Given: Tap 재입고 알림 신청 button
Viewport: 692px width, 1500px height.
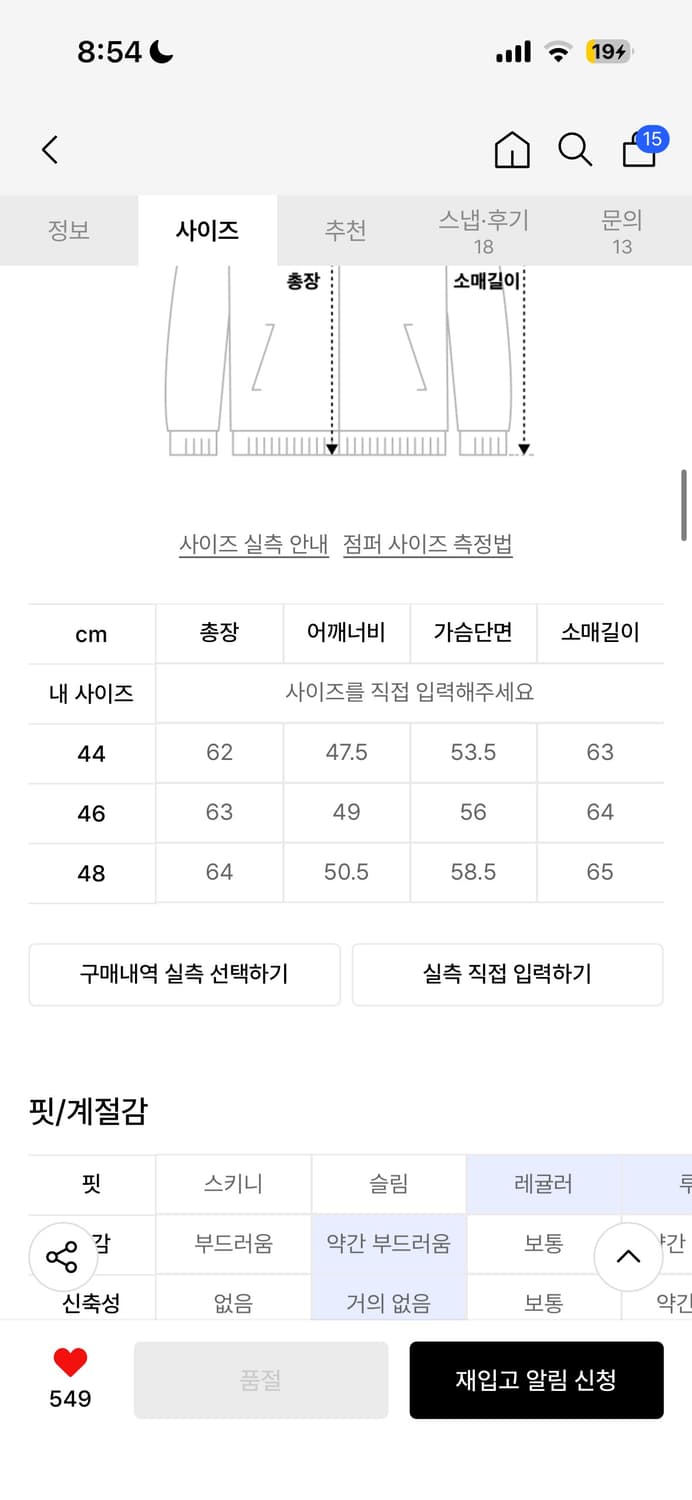Looking at the screenshot, I should point(537,1380).
